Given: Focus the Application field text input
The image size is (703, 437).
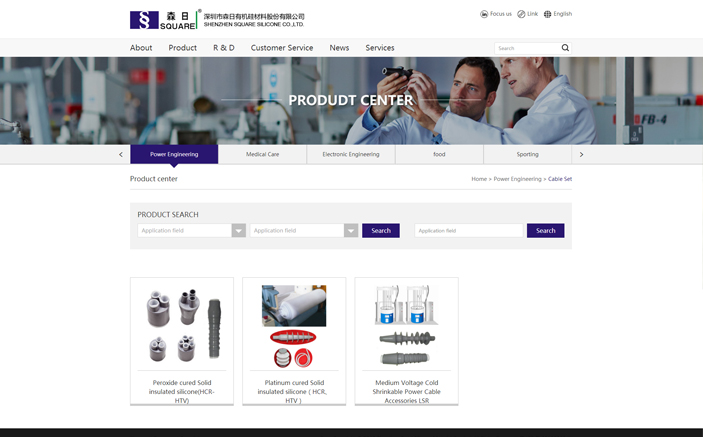Looking at the screenshot, I should pos(469,230).
